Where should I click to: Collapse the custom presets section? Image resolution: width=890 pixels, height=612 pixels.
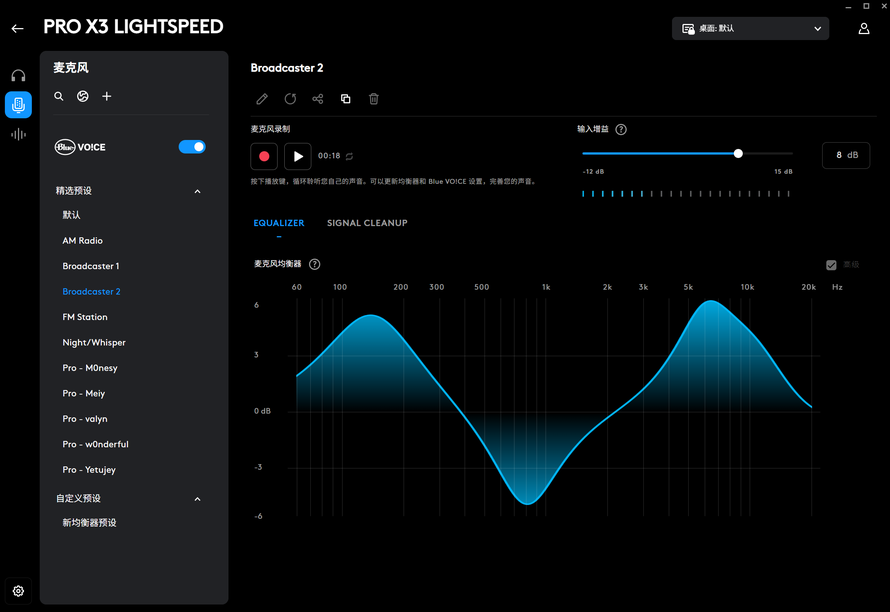(x=198, y=499)
